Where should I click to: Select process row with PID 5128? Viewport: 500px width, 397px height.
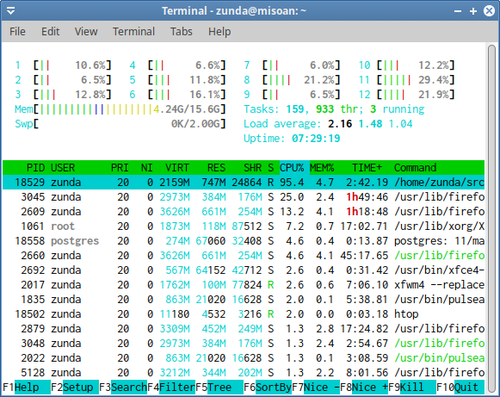(x=244, y=373)
